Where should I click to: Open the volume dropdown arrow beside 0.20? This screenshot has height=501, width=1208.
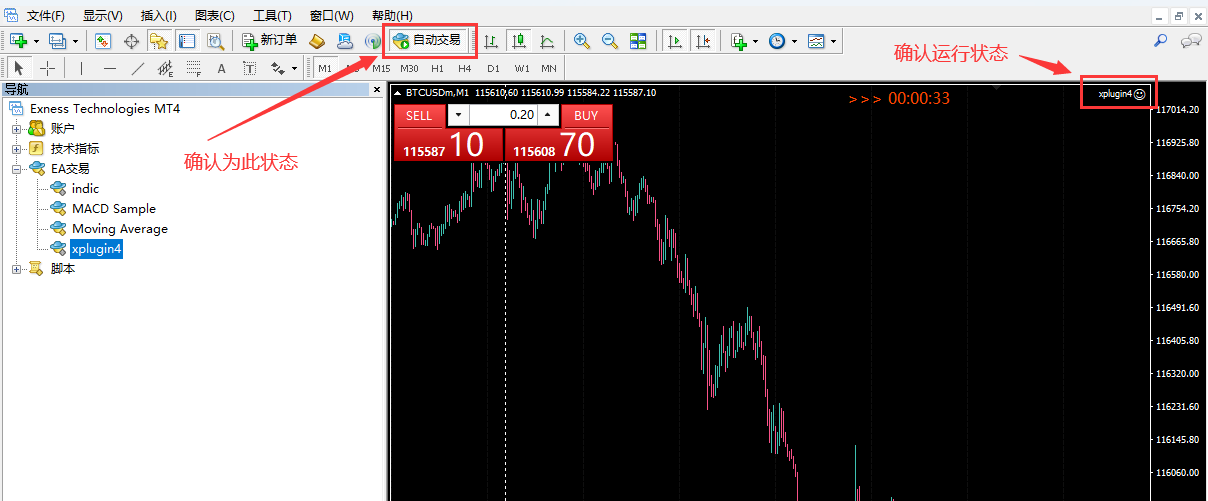tap(458, 115)
